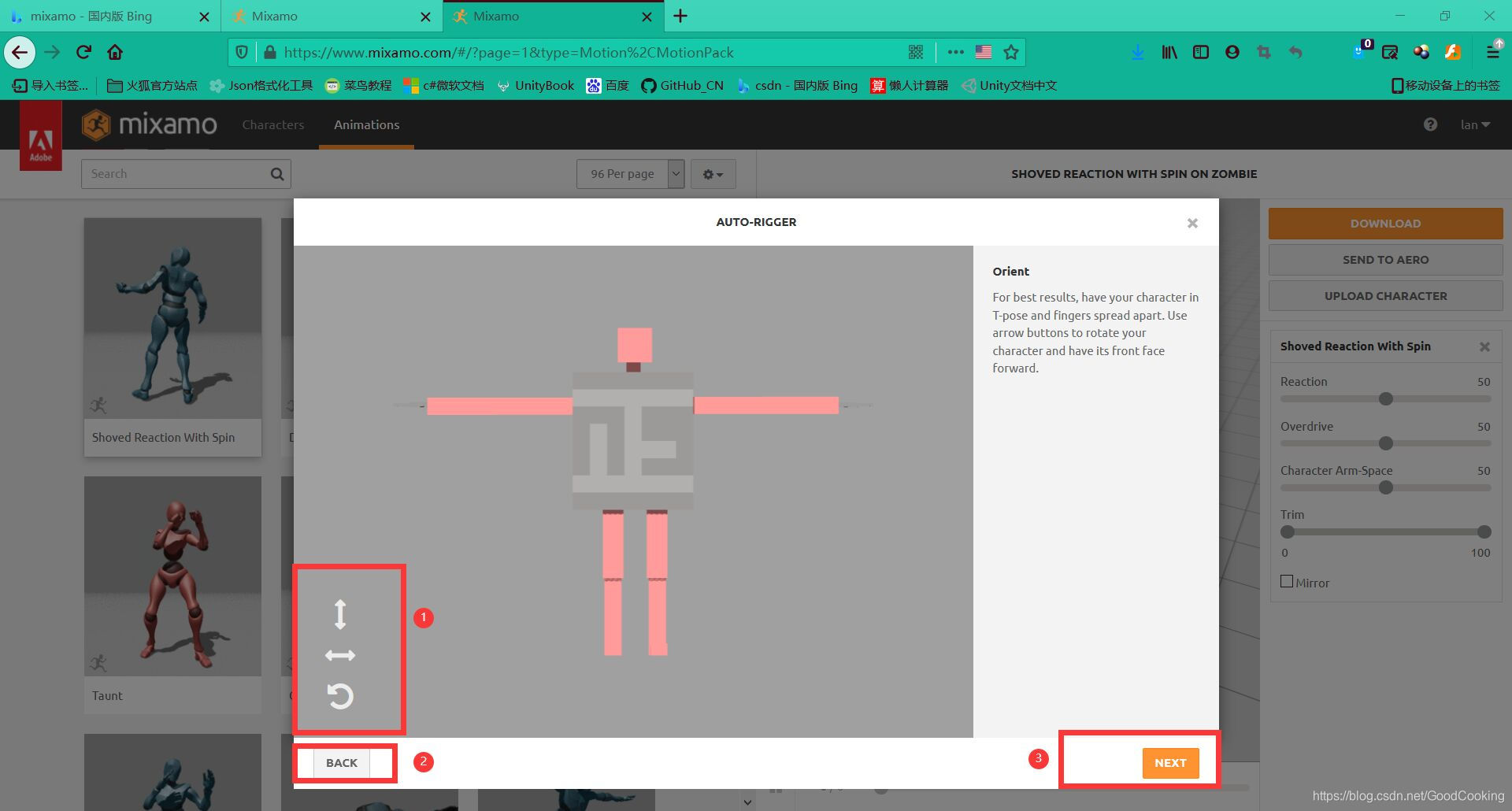Click the site security lock icon
1512x811 pixels.
270,52
